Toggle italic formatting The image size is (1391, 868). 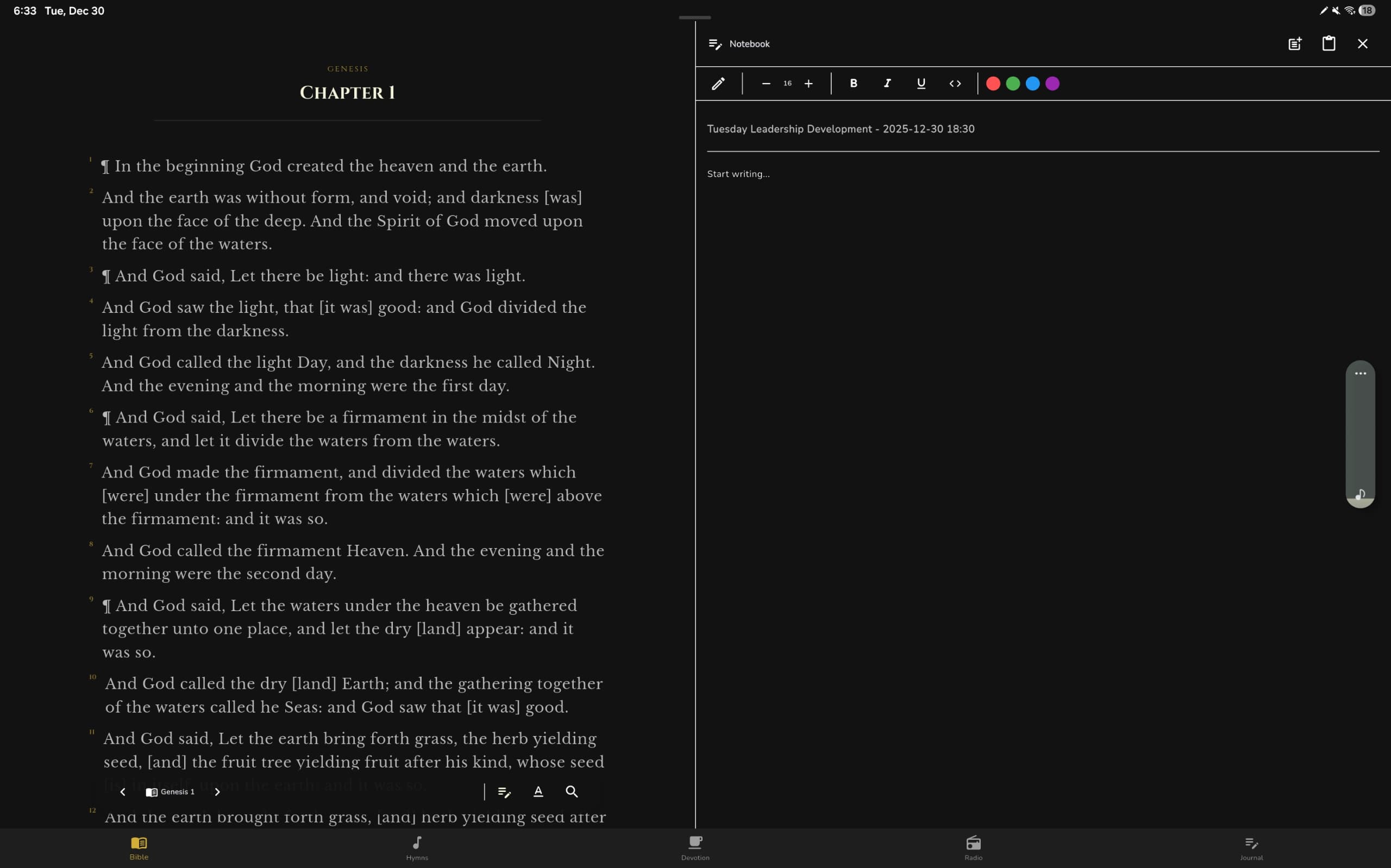[x=887, y=84]
